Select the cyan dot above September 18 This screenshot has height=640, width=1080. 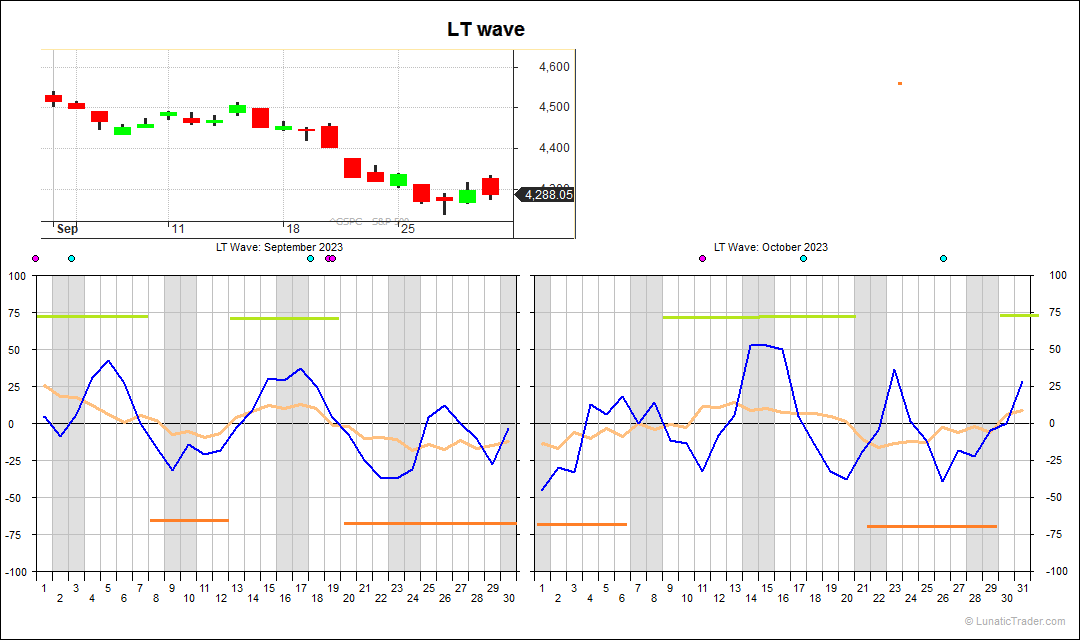click(x=311, y=257)
